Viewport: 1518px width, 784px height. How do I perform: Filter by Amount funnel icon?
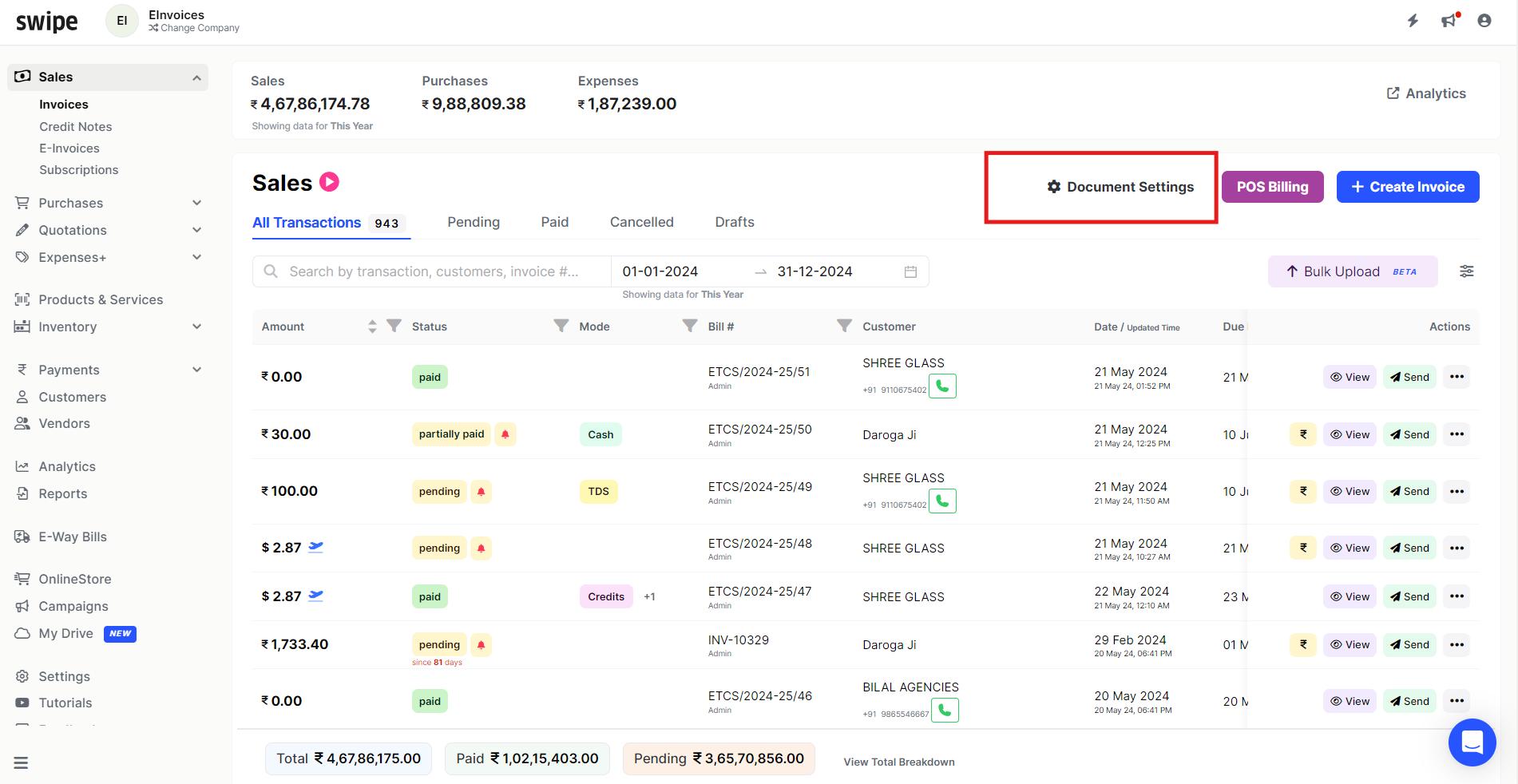point(394,326)
